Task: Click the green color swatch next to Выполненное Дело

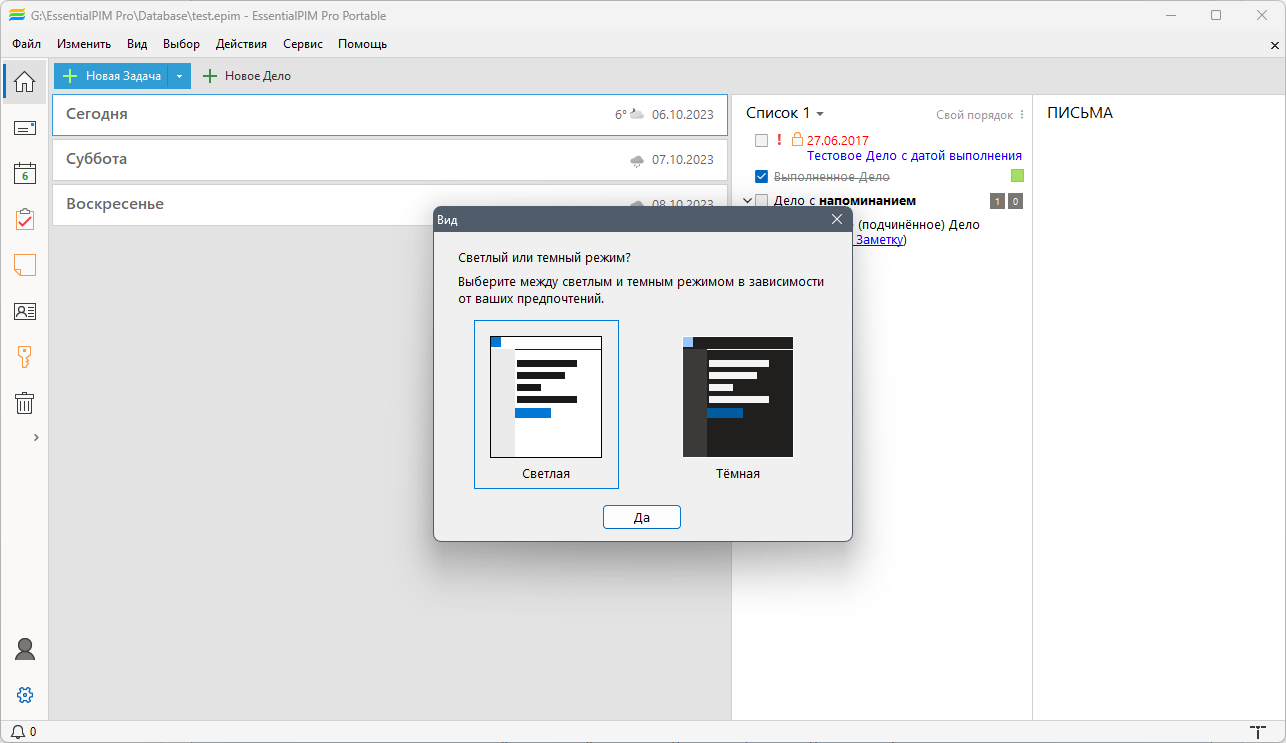Action: [1016, 177]
